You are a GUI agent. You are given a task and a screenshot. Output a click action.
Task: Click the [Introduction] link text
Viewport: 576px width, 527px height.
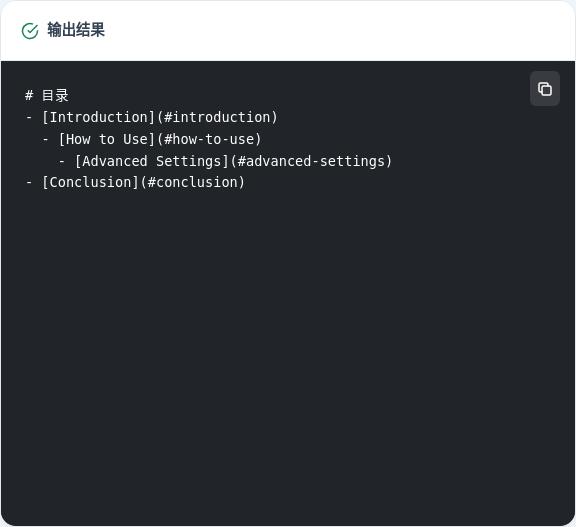coord(98,117)
